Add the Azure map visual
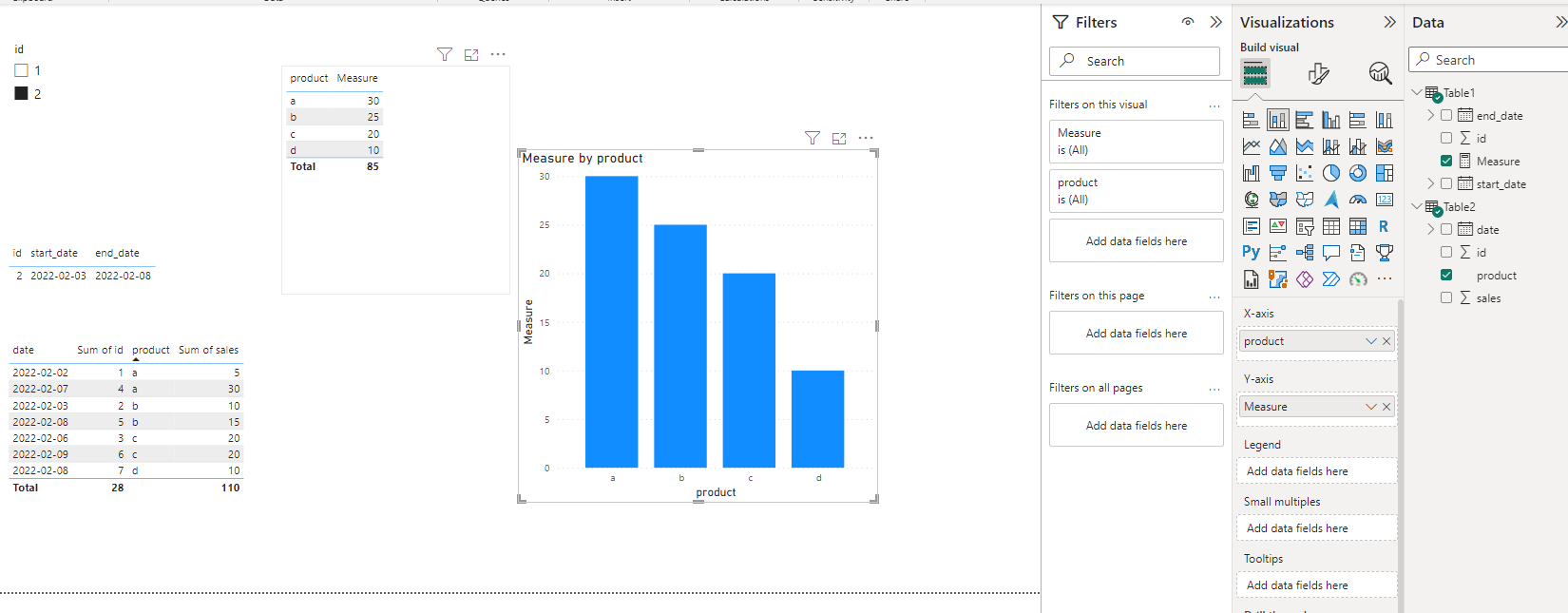Screen dimensions: 1568x613 1331,200
